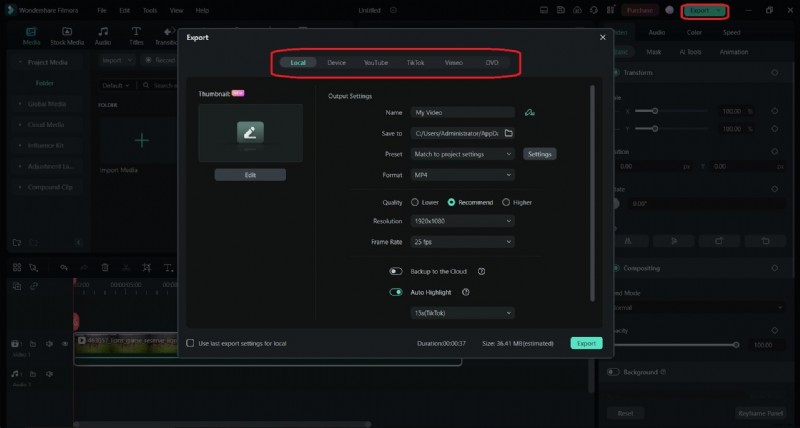This screenshot has height=428, width=800.
Task: Click the auto link icon above timeline tracks
Action: point(34,286)
